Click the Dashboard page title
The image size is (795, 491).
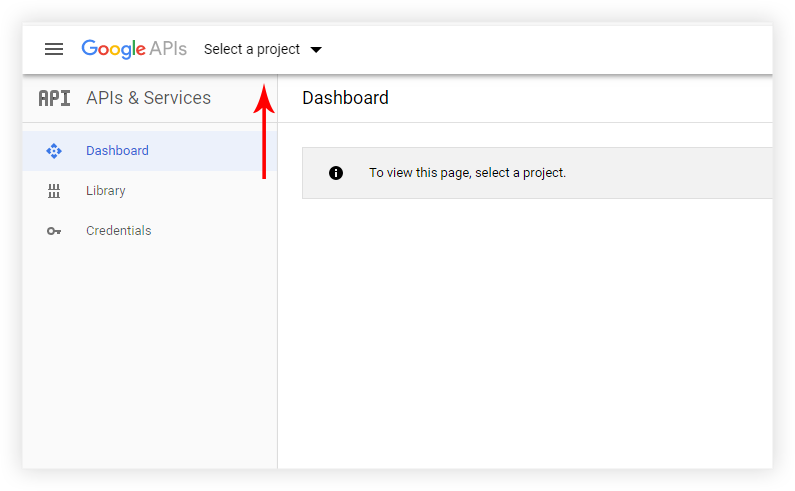(345, 98)
